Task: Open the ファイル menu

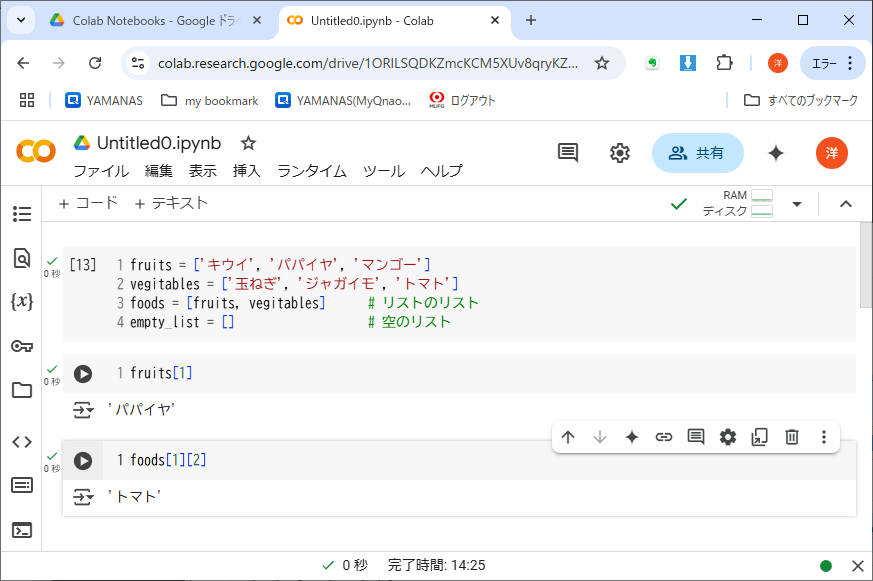Action: (x=101, y=171)
